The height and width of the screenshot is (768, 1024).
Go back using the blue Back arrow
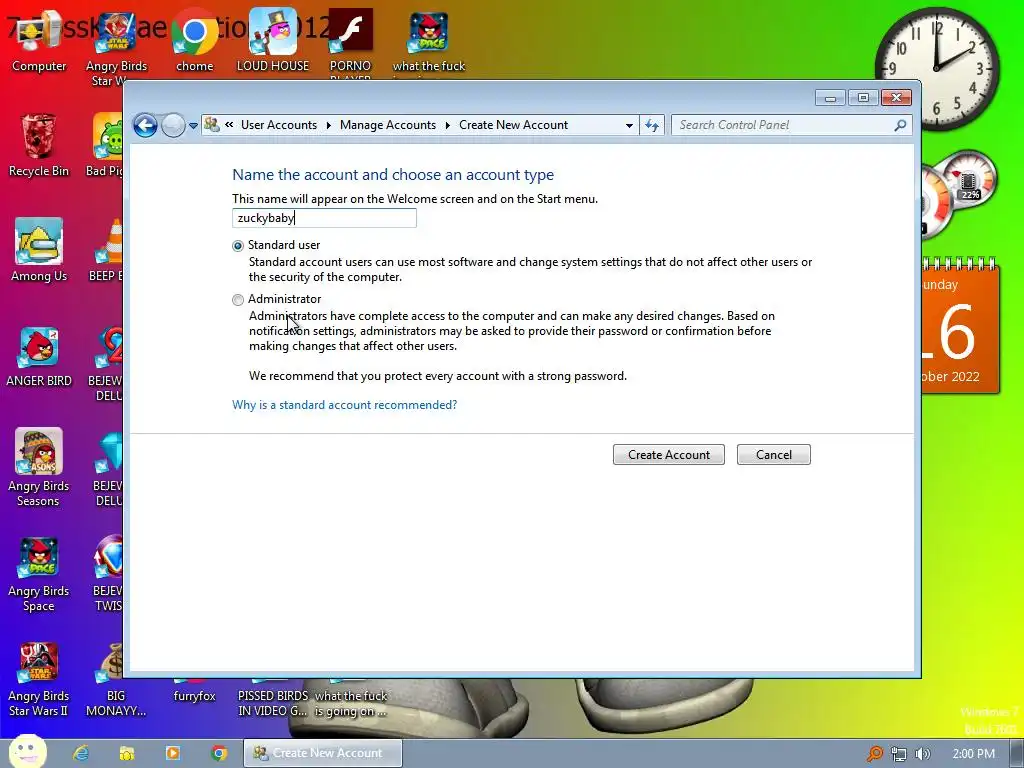[145, 125]
